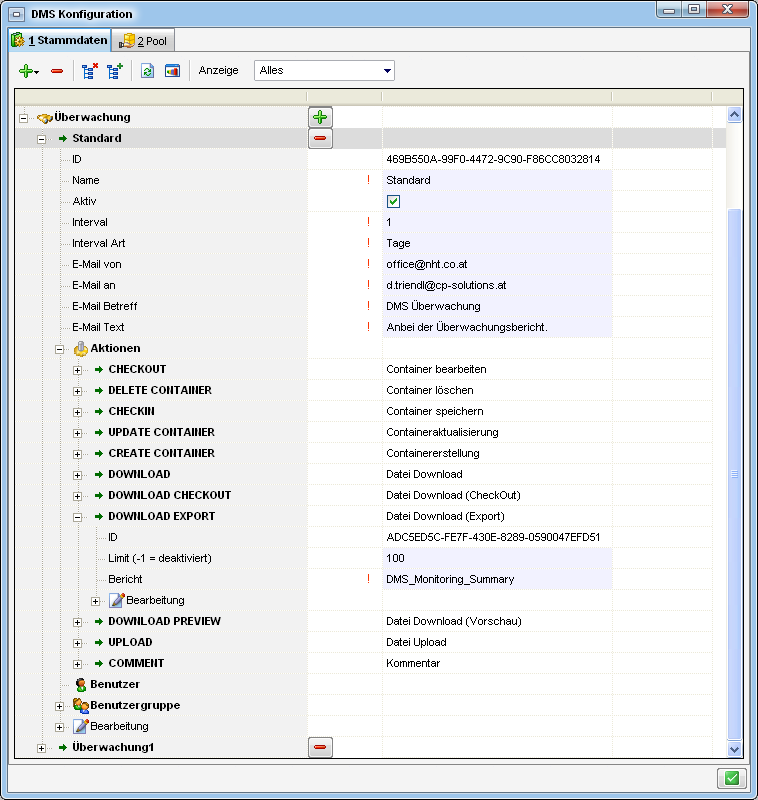
Task: Click tree icon with red X
Action: (x=90, y=71)
